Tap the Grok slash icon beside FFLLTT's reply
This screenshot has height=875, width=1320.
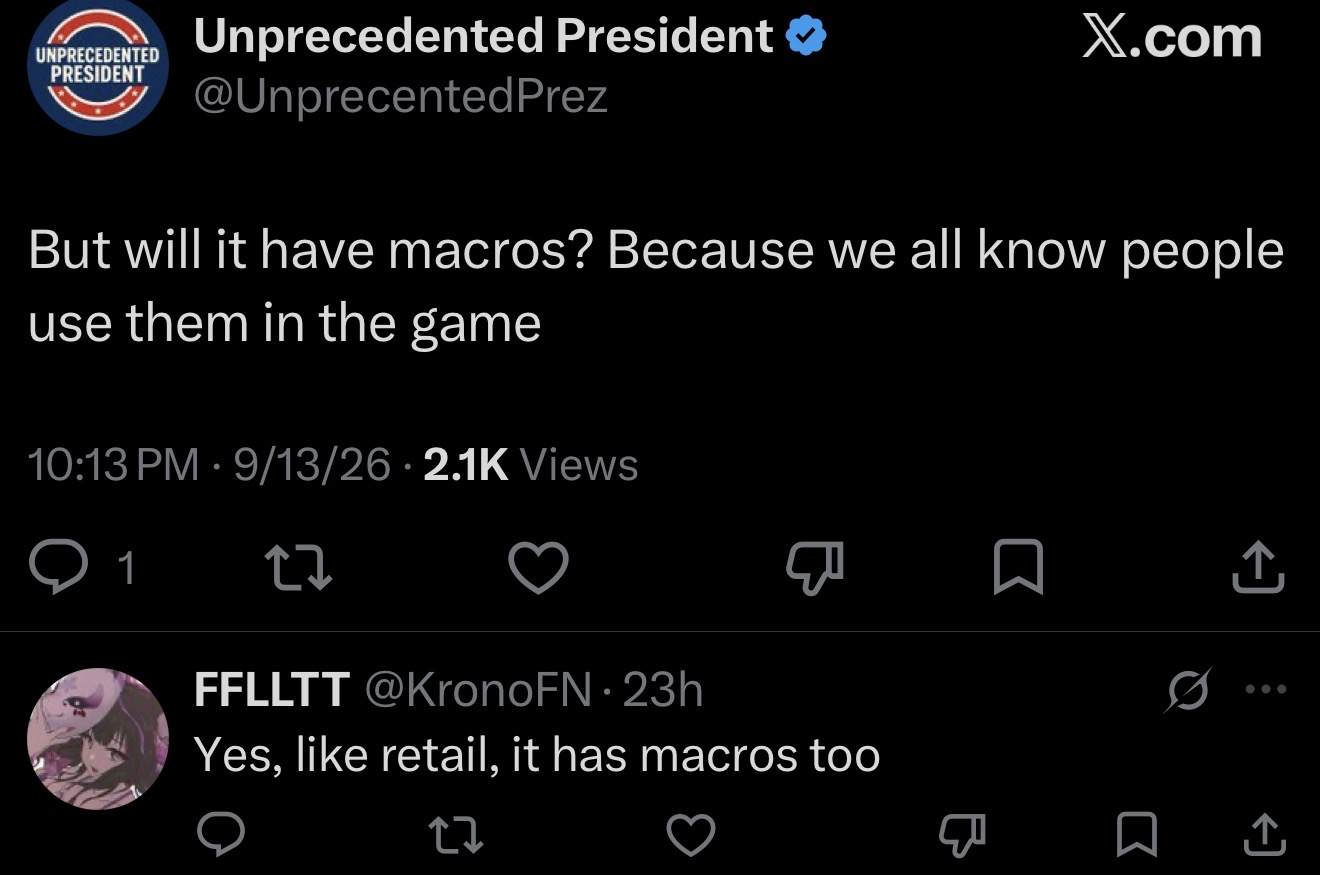tap(1187, 690)
